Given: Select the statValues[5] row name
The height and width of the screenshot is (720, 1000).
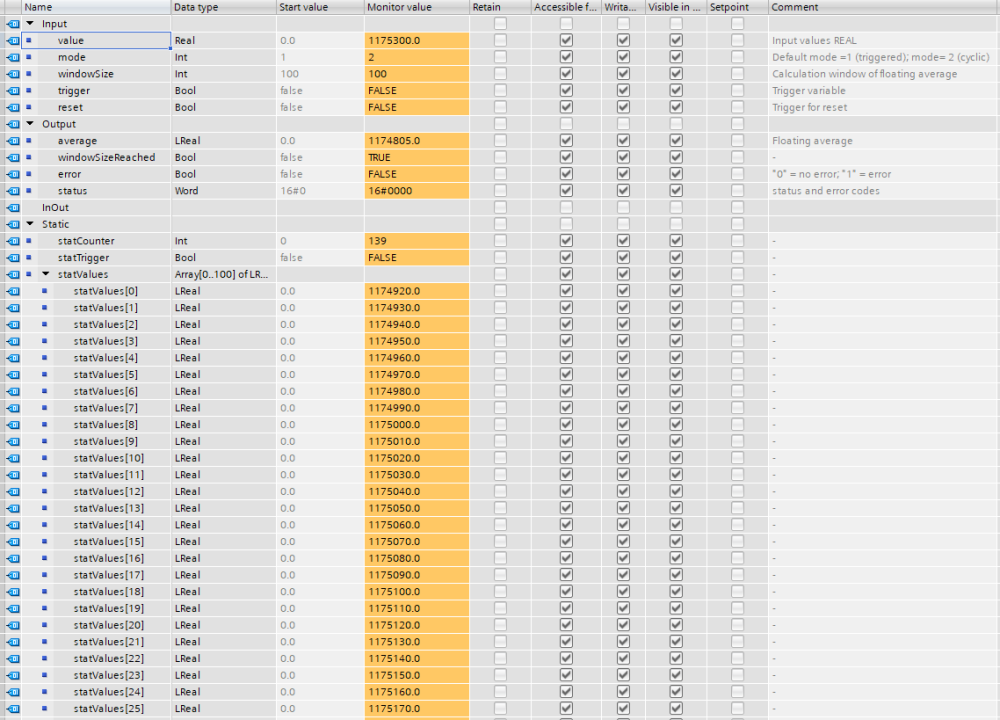Looking at the screenshot, I should [105, 374].
